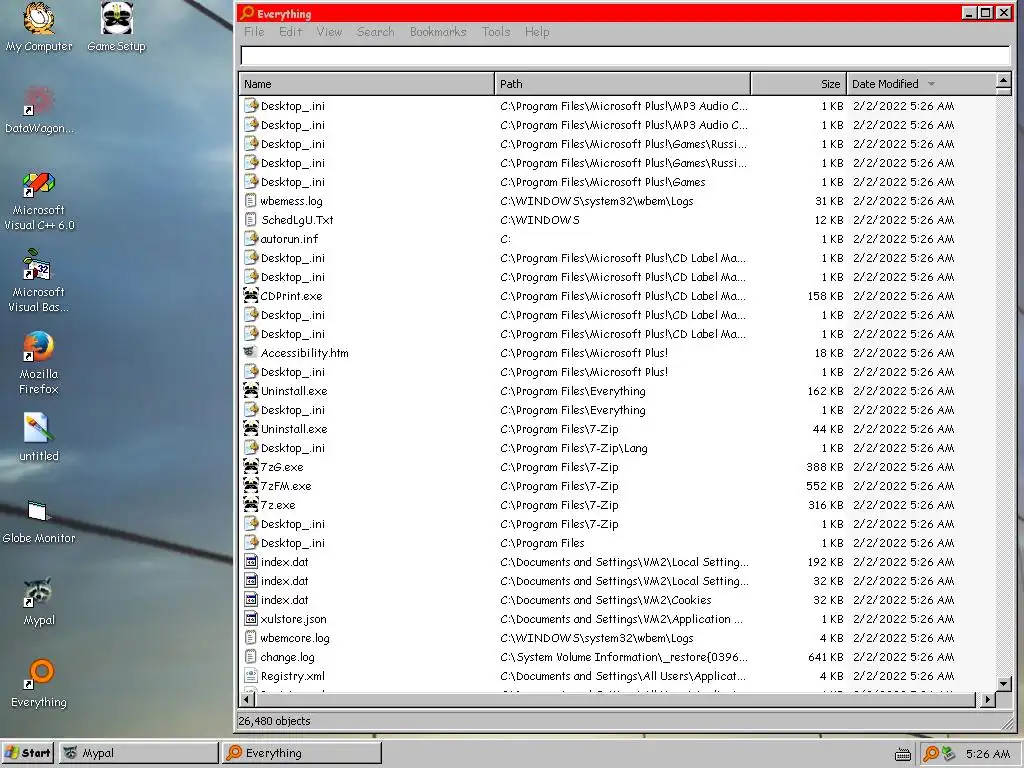Image resolution: width=1024 pixels, height=768 pixels.
Task: Open the Tools menu
Action: pyautogui.click(x=496, y=32)
